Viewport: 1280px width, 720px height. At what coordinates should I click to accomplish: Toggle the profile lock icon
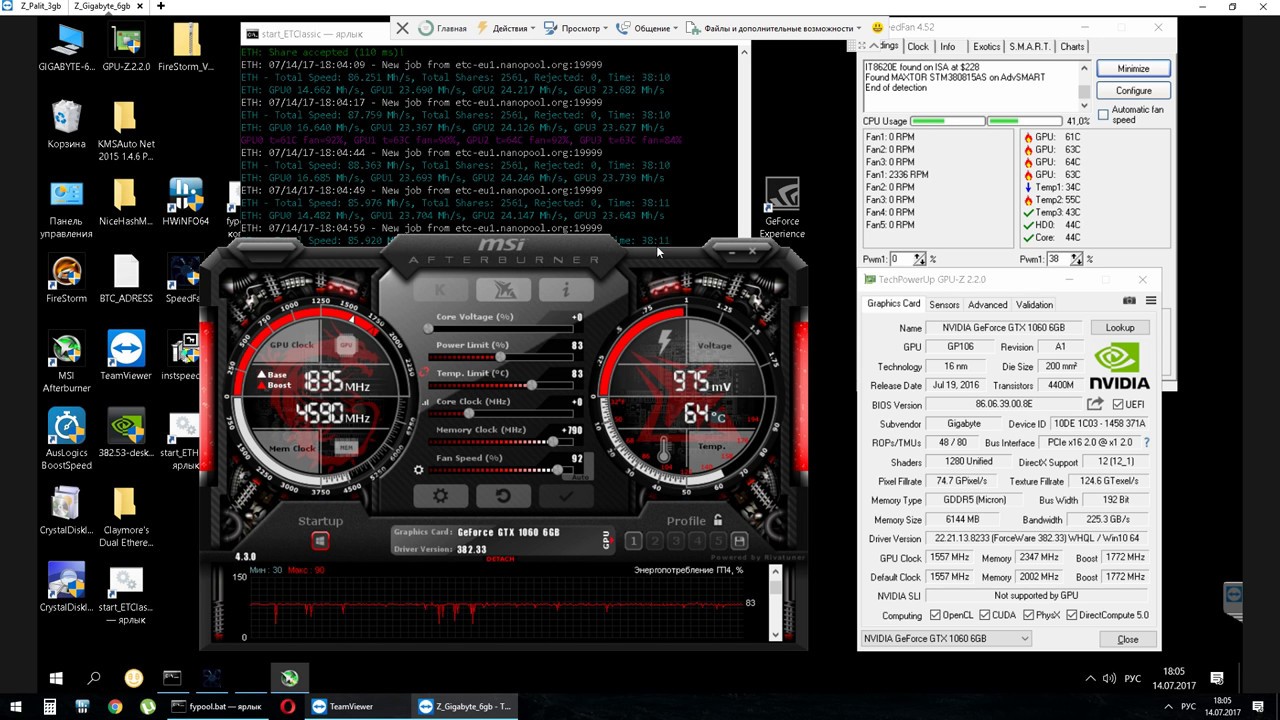(x=717, y=520)
